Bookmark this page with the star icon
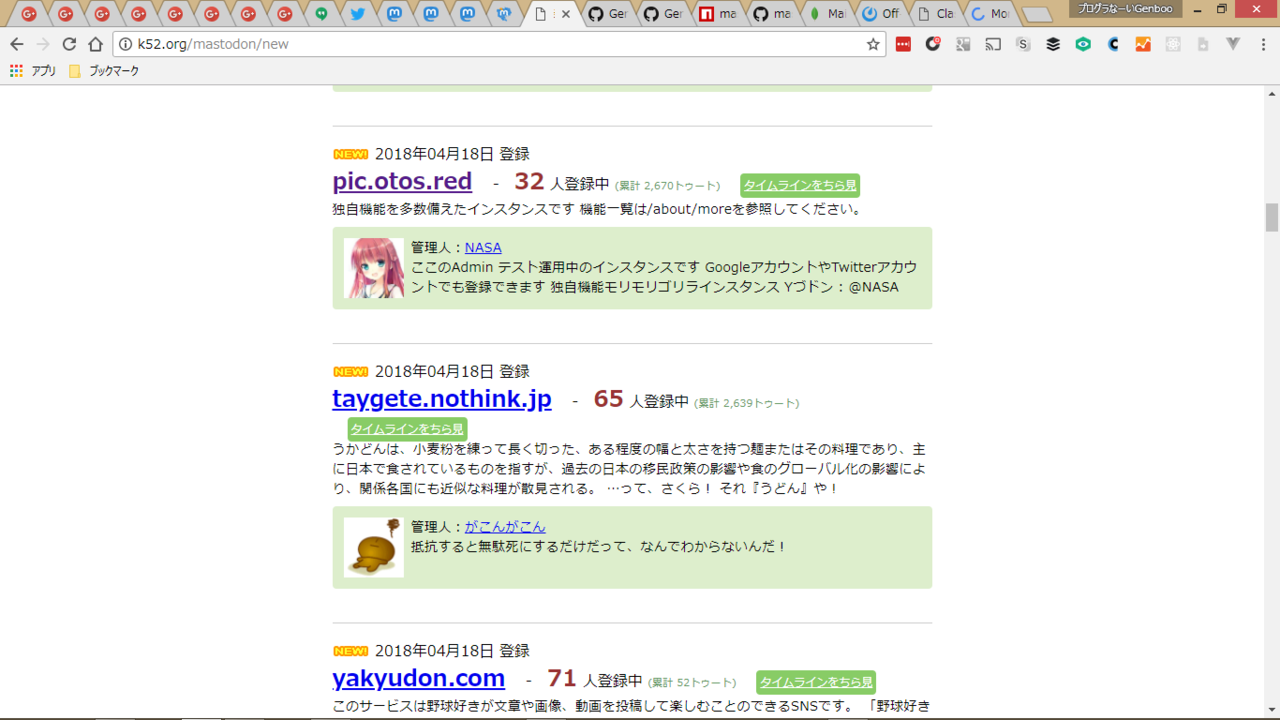This screenshot has height=720, width=1280. point(873,44)
